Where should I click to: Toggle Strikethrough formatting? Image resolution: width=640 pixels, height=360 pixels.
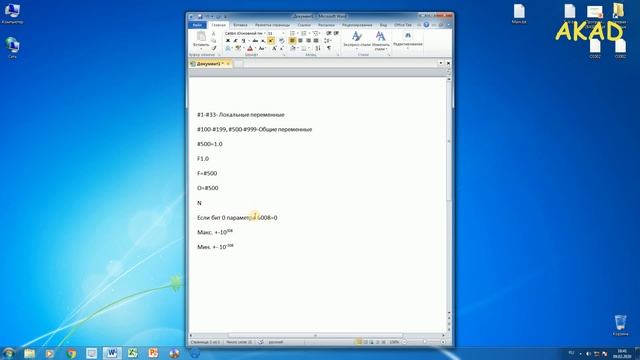point(255,40)
